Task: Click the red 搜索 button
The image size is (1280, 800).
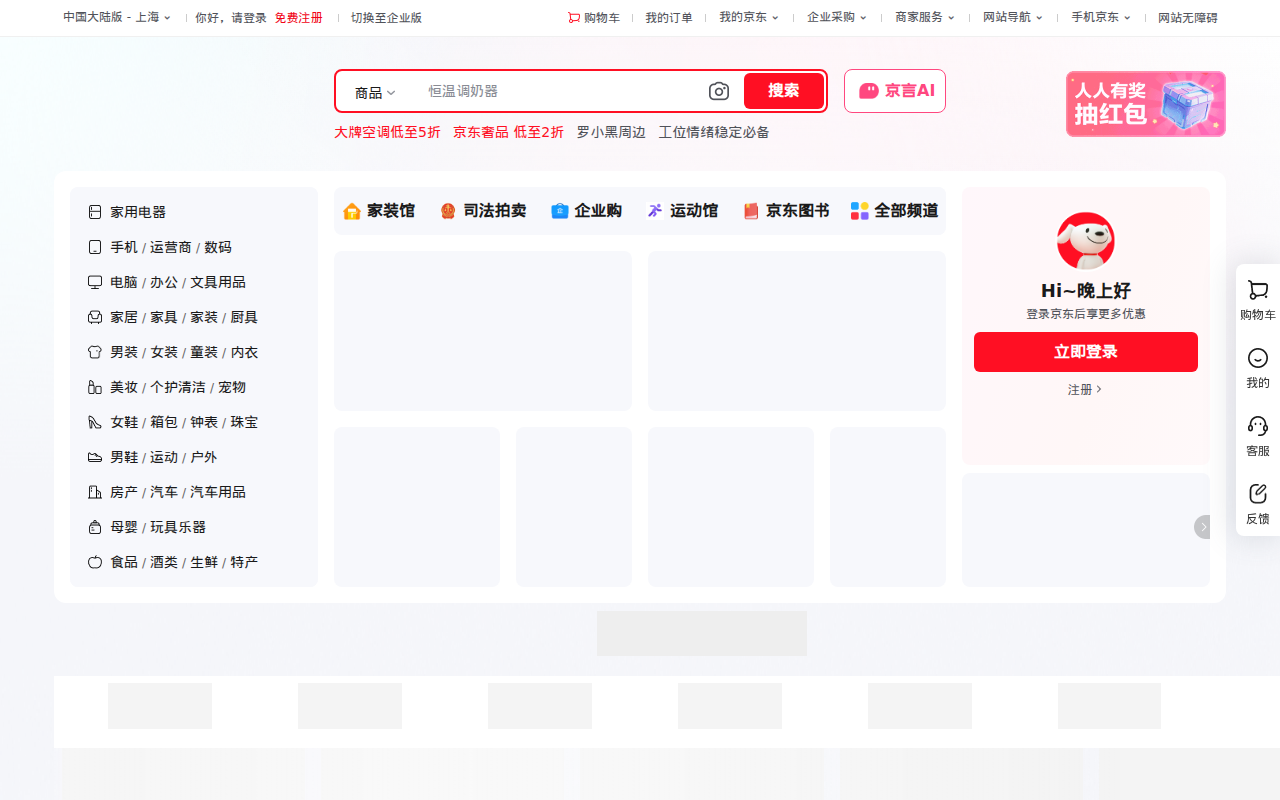Action: point(784,91)
